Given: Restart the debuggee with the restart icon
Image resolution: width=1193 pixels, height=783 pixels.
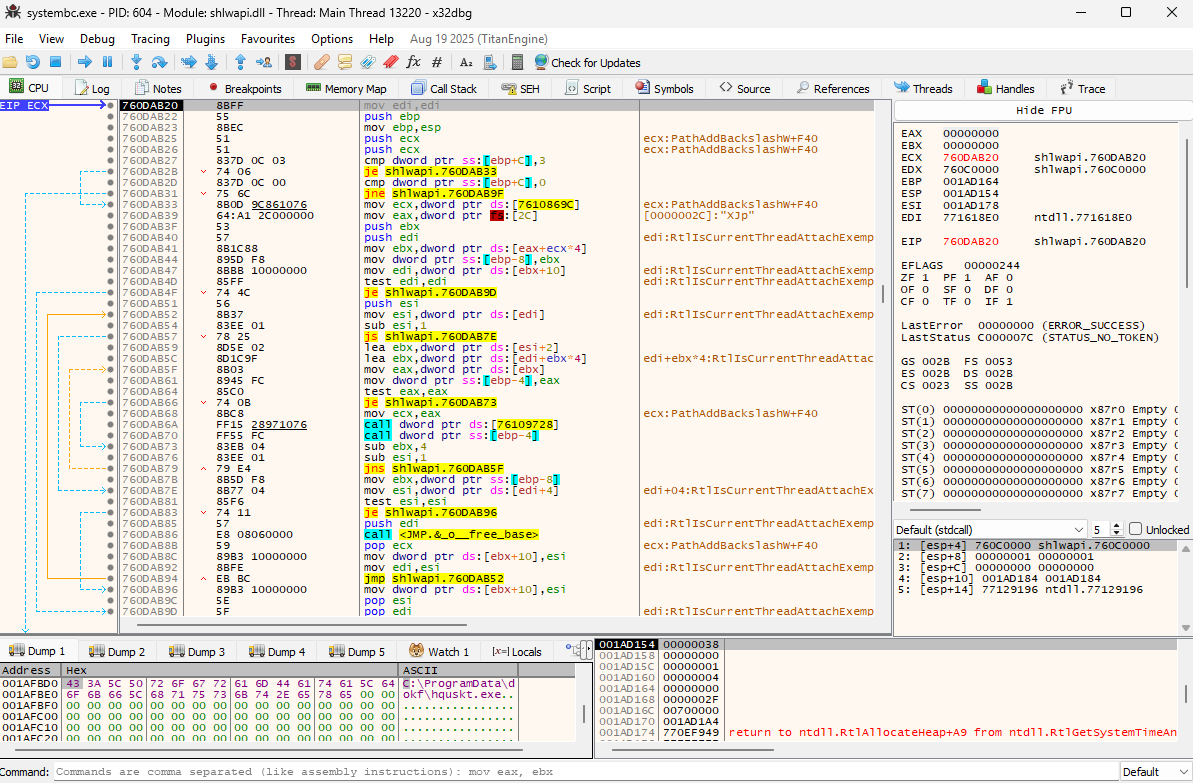Looking at the screenshot, I should (x=33, y=62).
